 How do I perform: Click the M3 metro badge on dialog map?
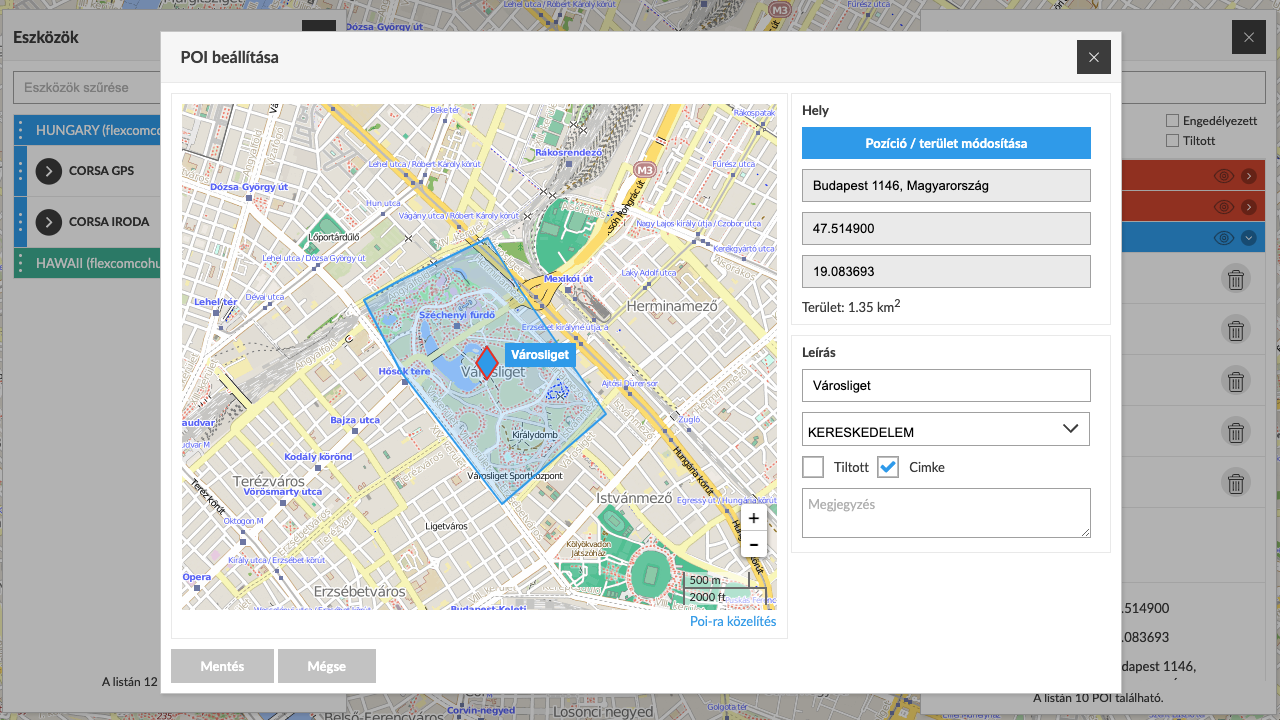click(646, 170)
